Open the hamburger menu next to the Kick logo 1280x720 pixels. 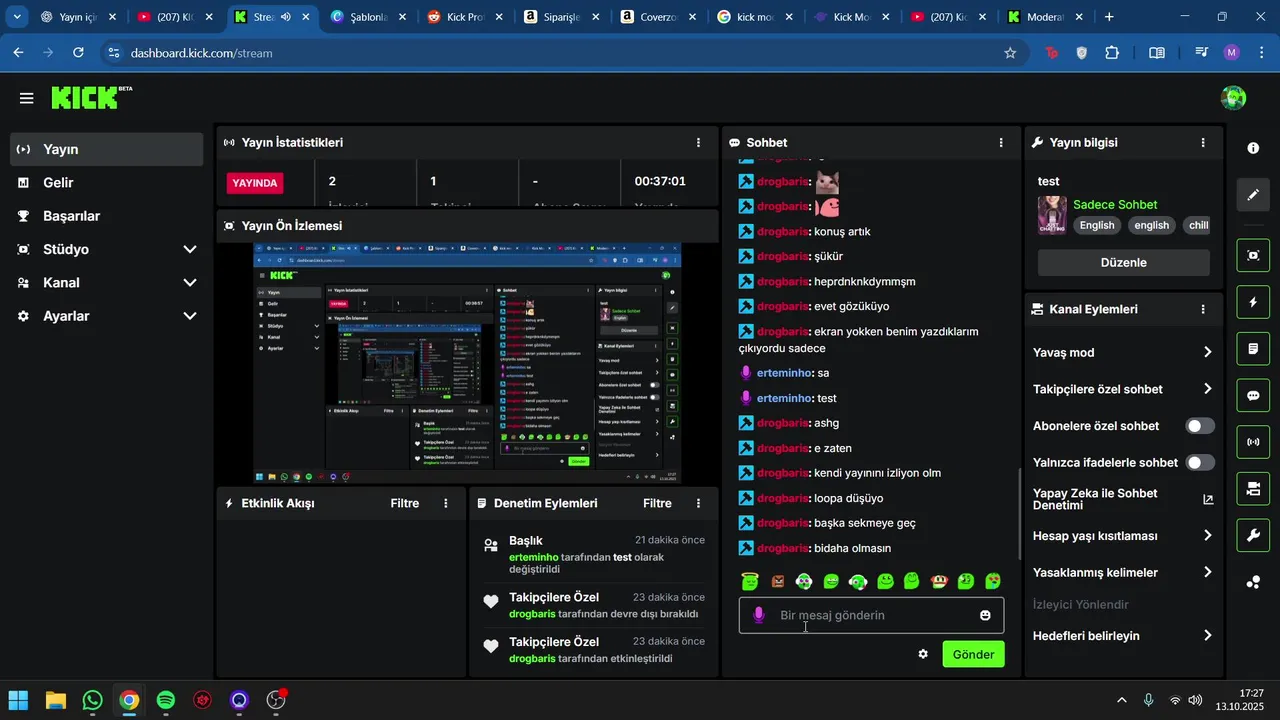click(x=26, y=98)
